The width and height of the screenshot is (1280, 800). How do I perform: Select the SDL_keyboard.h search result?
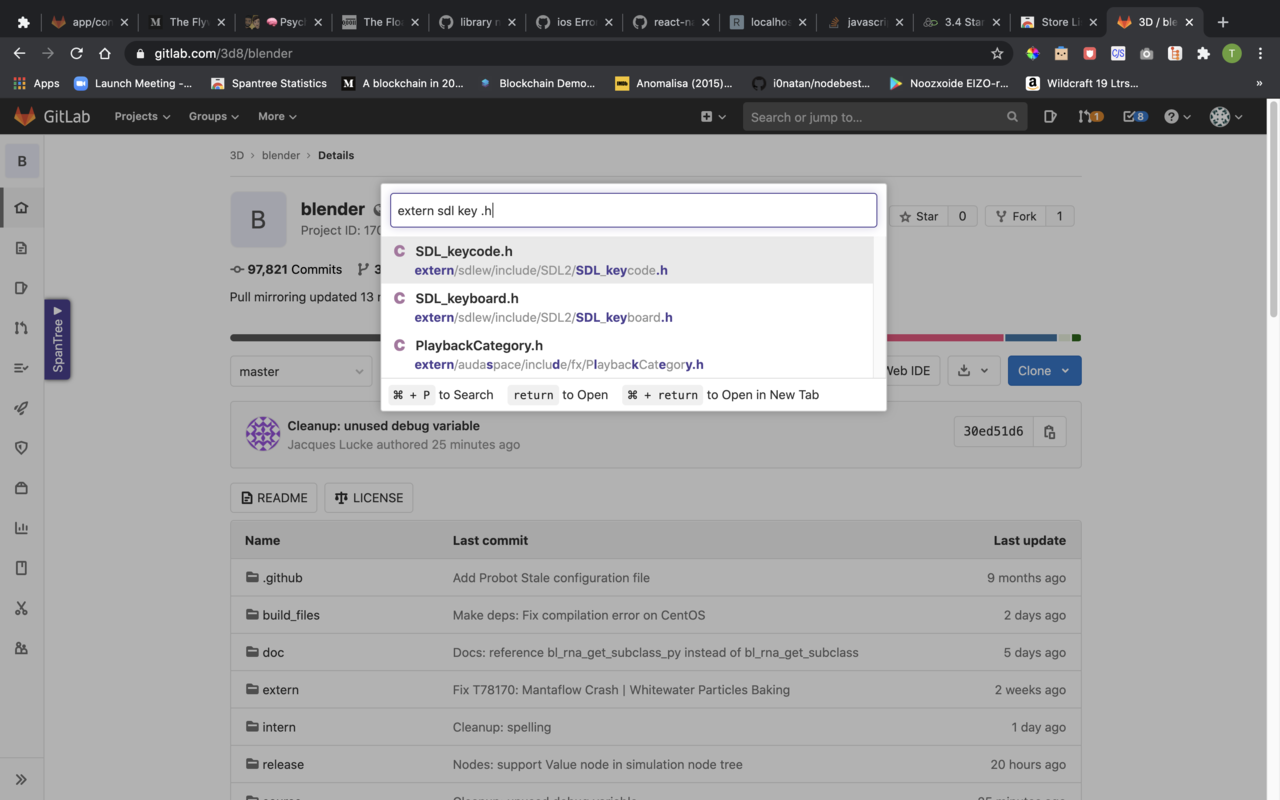(627, 307)
